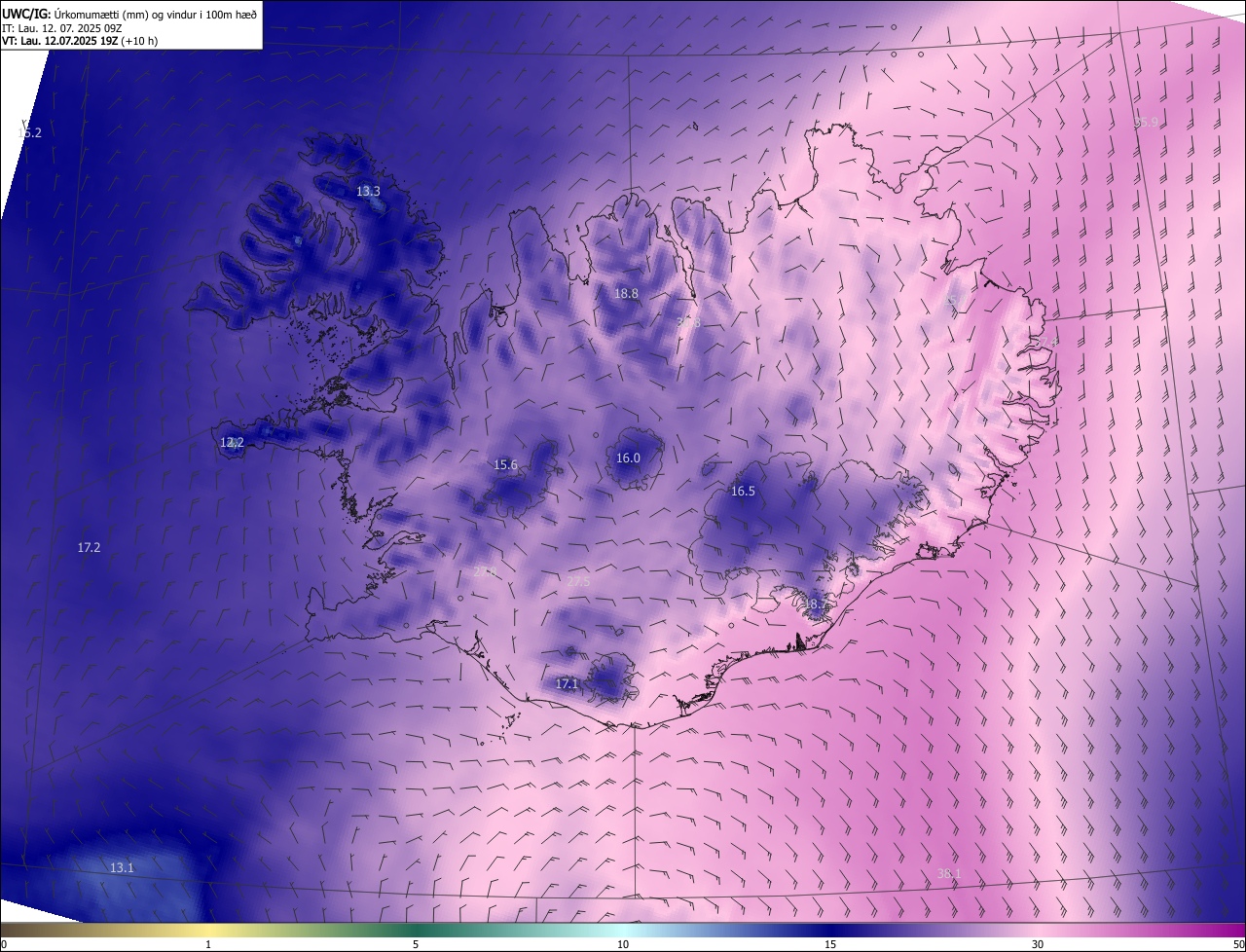Click the color scale tick label 10

[x=623, y=944]
